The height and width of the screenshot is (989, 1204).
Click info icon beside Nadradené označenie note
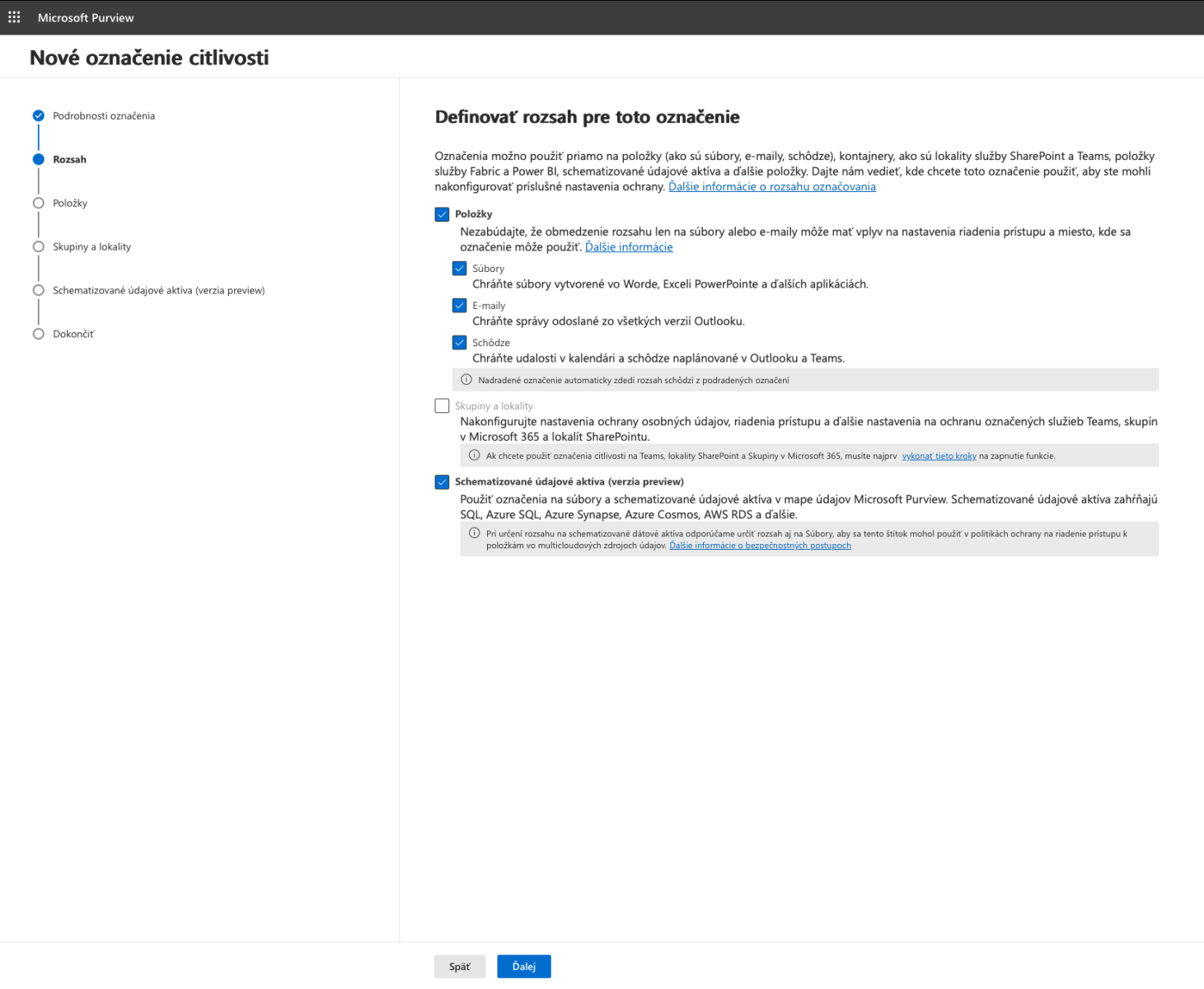click(x=466, y=380)
